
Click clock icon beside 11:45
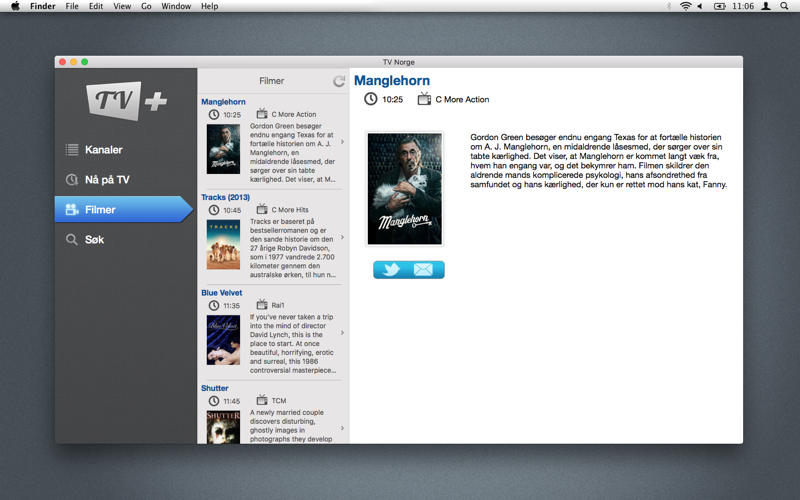[x=214, y=401]
